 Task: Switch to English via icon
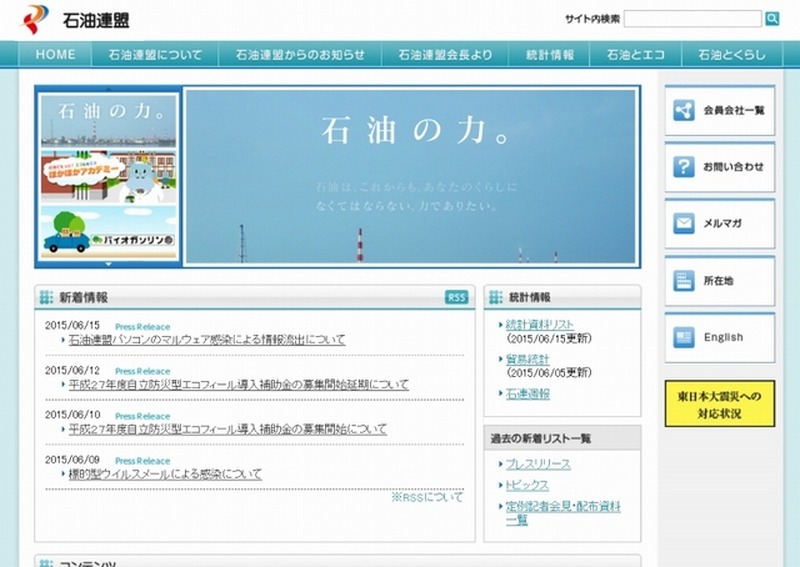(684, 337)
